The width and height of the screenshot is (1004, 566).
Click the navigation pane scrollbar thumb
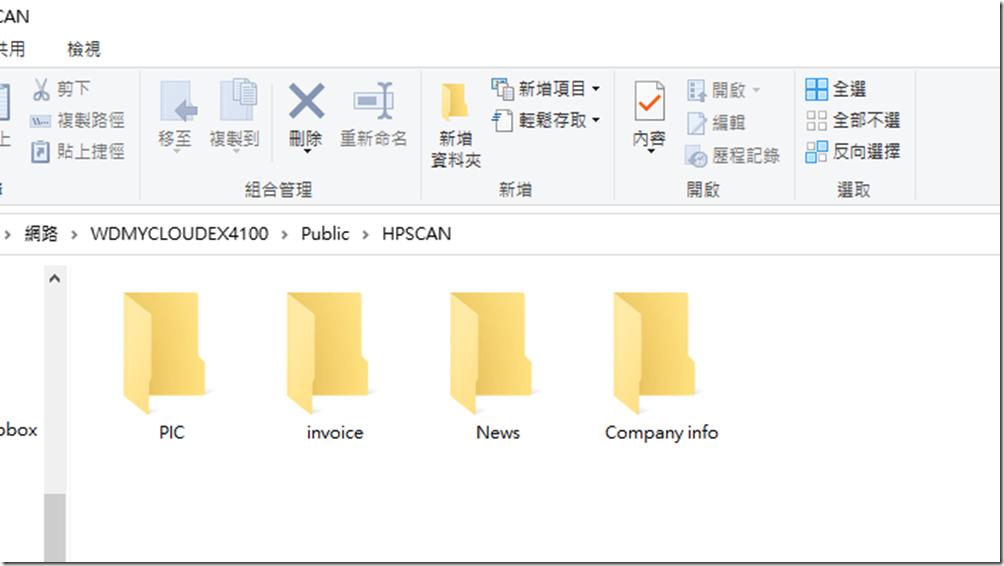[x=54, y=527]
